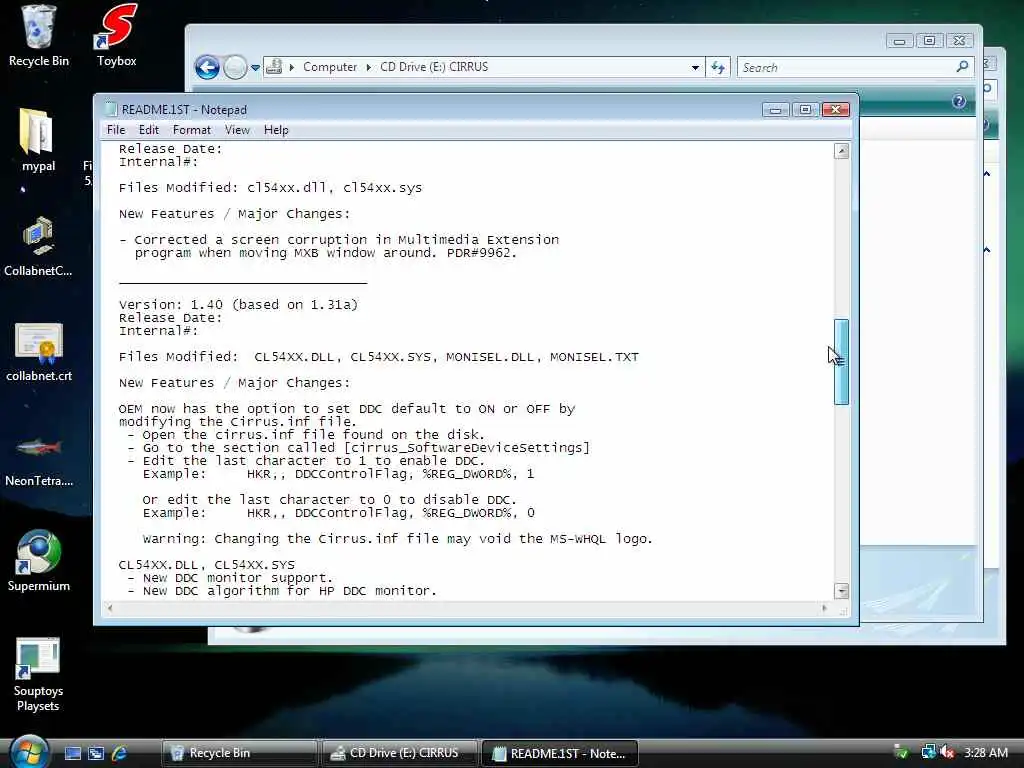The width and height of the screenshot is (1024, 768).
Task: Click Switch between windows quick launch icon
Action: (x=96, y=753)
